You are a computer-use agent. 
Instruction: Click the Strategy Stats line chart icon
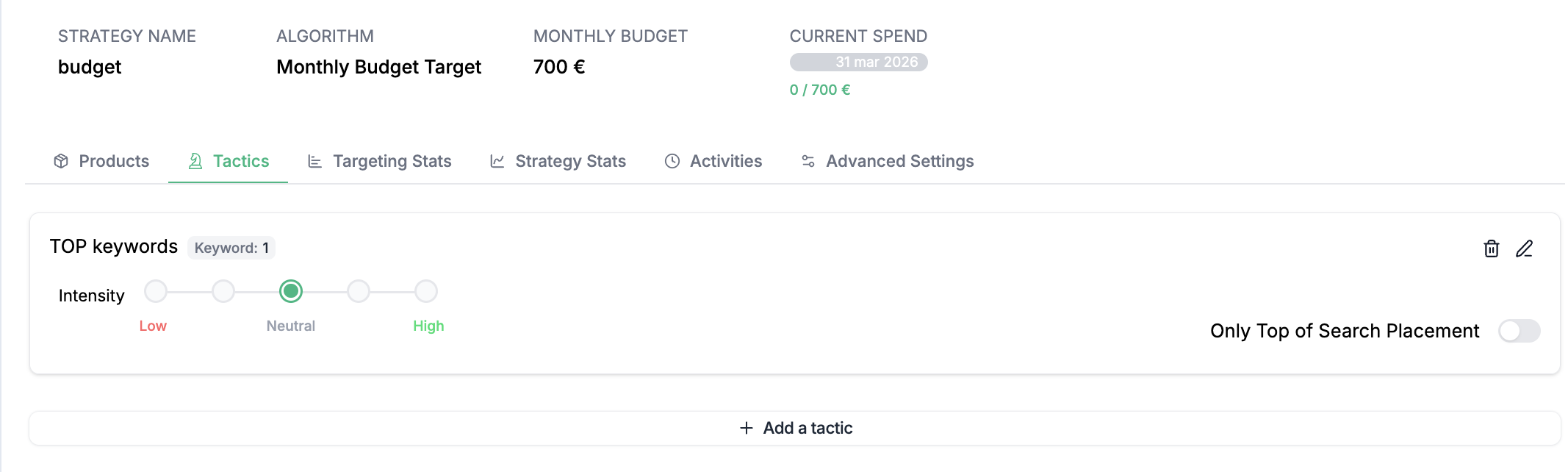[497, 161]
